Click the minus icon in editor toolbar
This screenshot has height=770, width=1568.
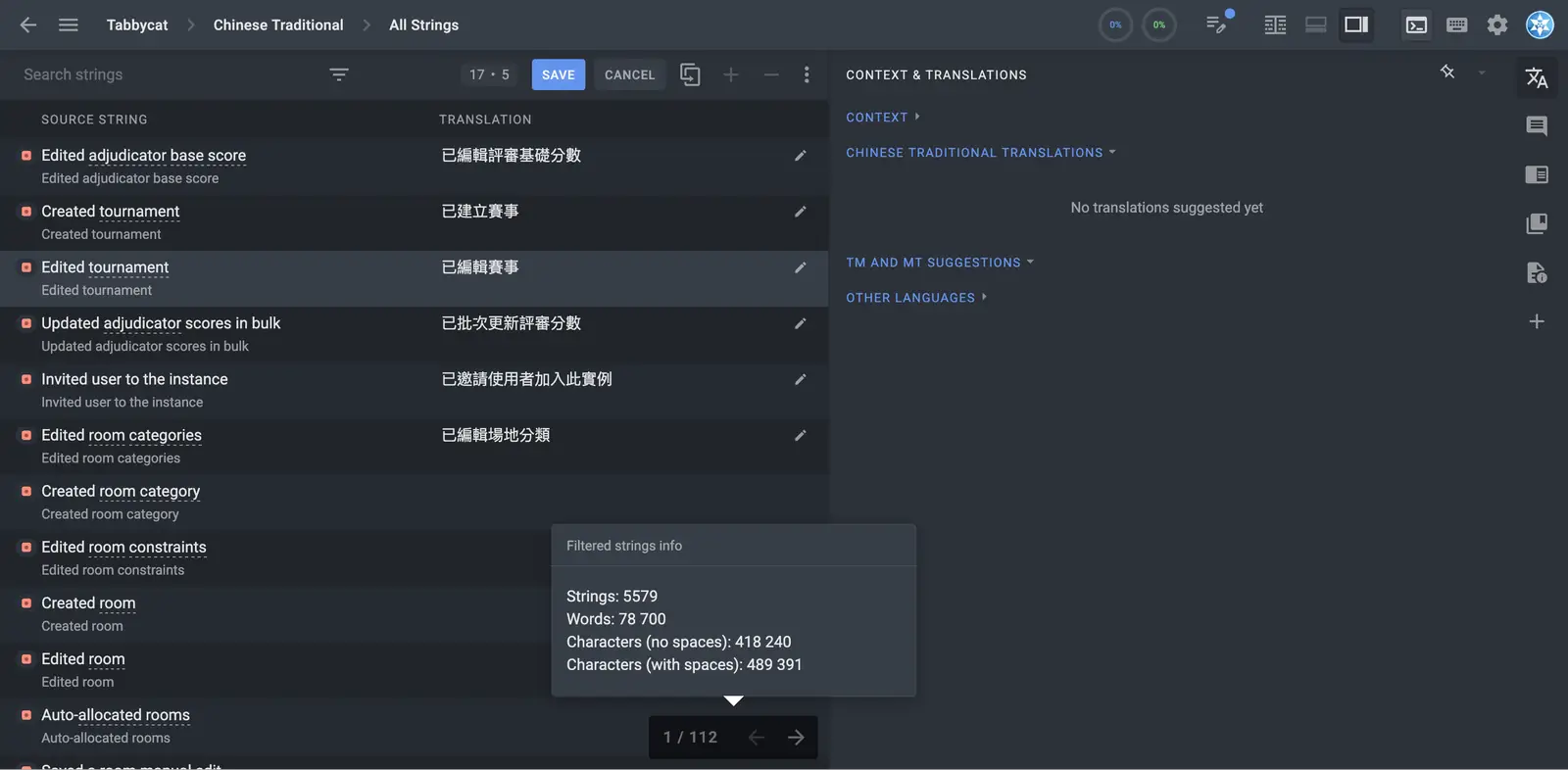click(x=771, y=74)
